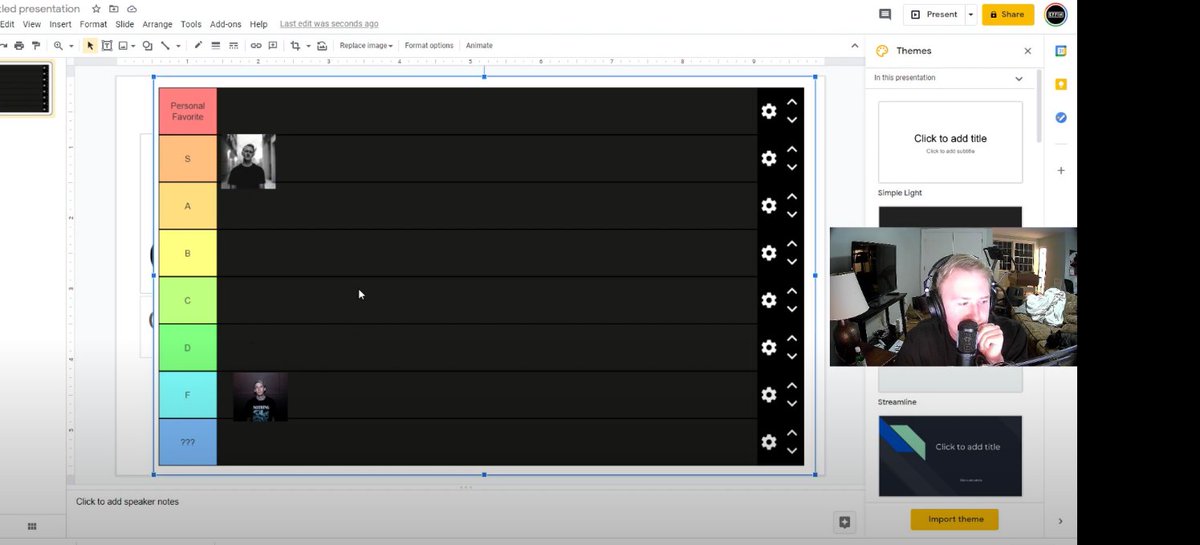
Task: Click the gear icon in Personal Favorite row
Action: pos(769,111)
